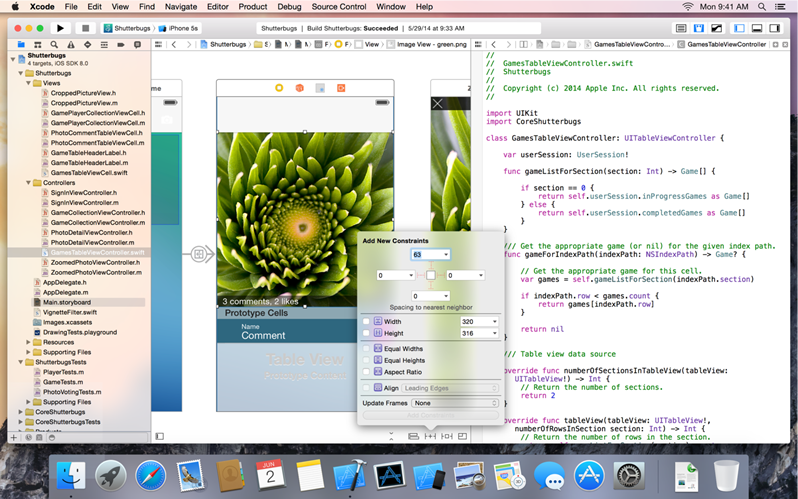The image size is (798, 499).
Task: Check the Height constraint checkbox
Action: 366,333
